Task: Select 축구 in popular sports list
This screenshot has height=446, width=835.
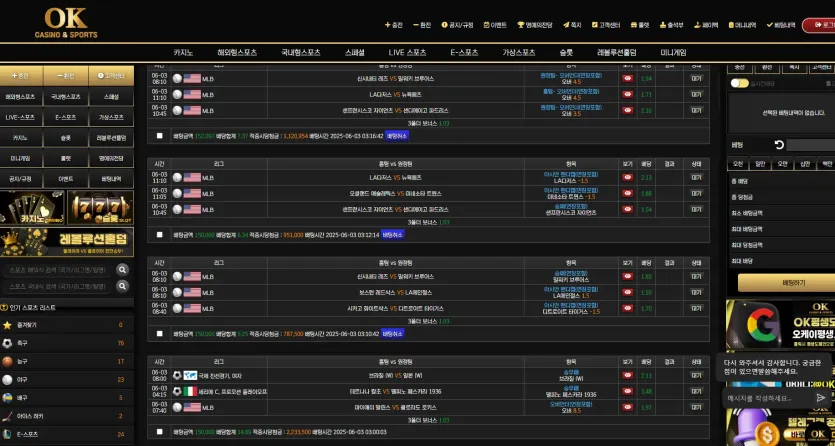Action: pos(67,343)
